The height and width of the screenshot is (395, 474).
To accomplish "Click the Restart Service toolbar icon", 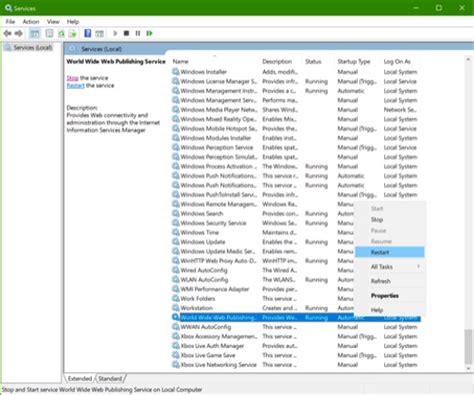I will point(149,33).
